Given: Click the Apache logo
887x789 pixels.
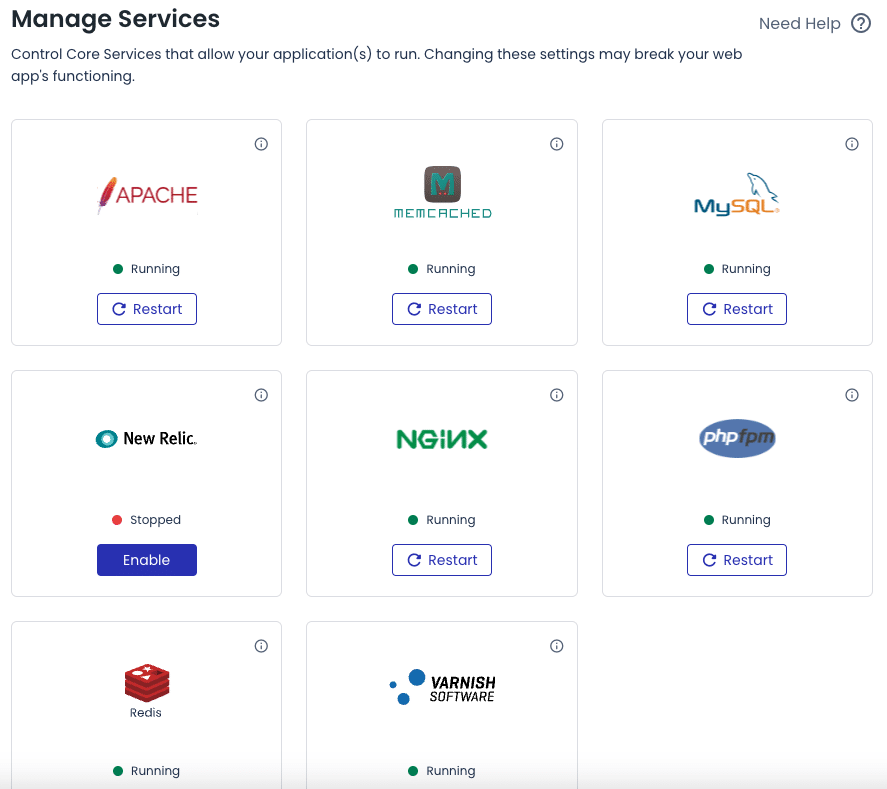Looking at the screenshot, I should click(147, 195).
